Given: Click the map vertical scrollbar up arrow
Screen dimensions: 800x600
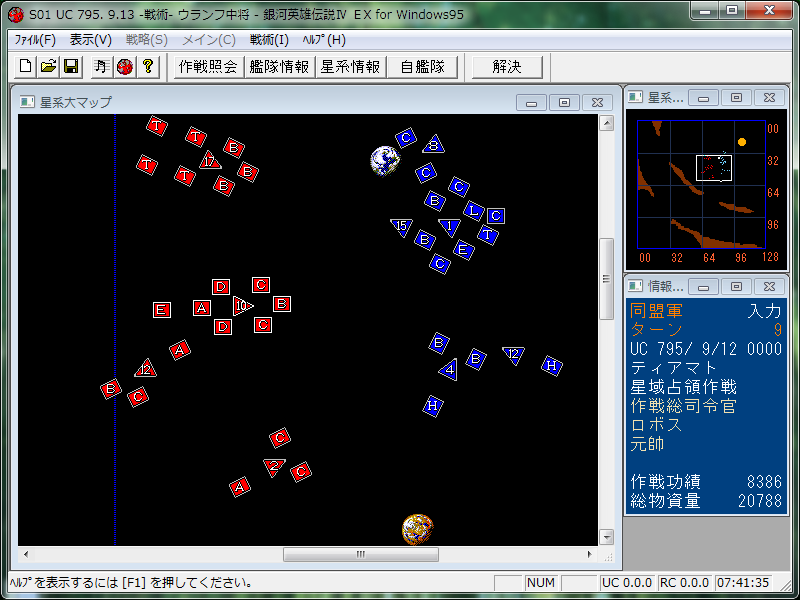Looking at the screenshot, I should click(x=606, y=123).
